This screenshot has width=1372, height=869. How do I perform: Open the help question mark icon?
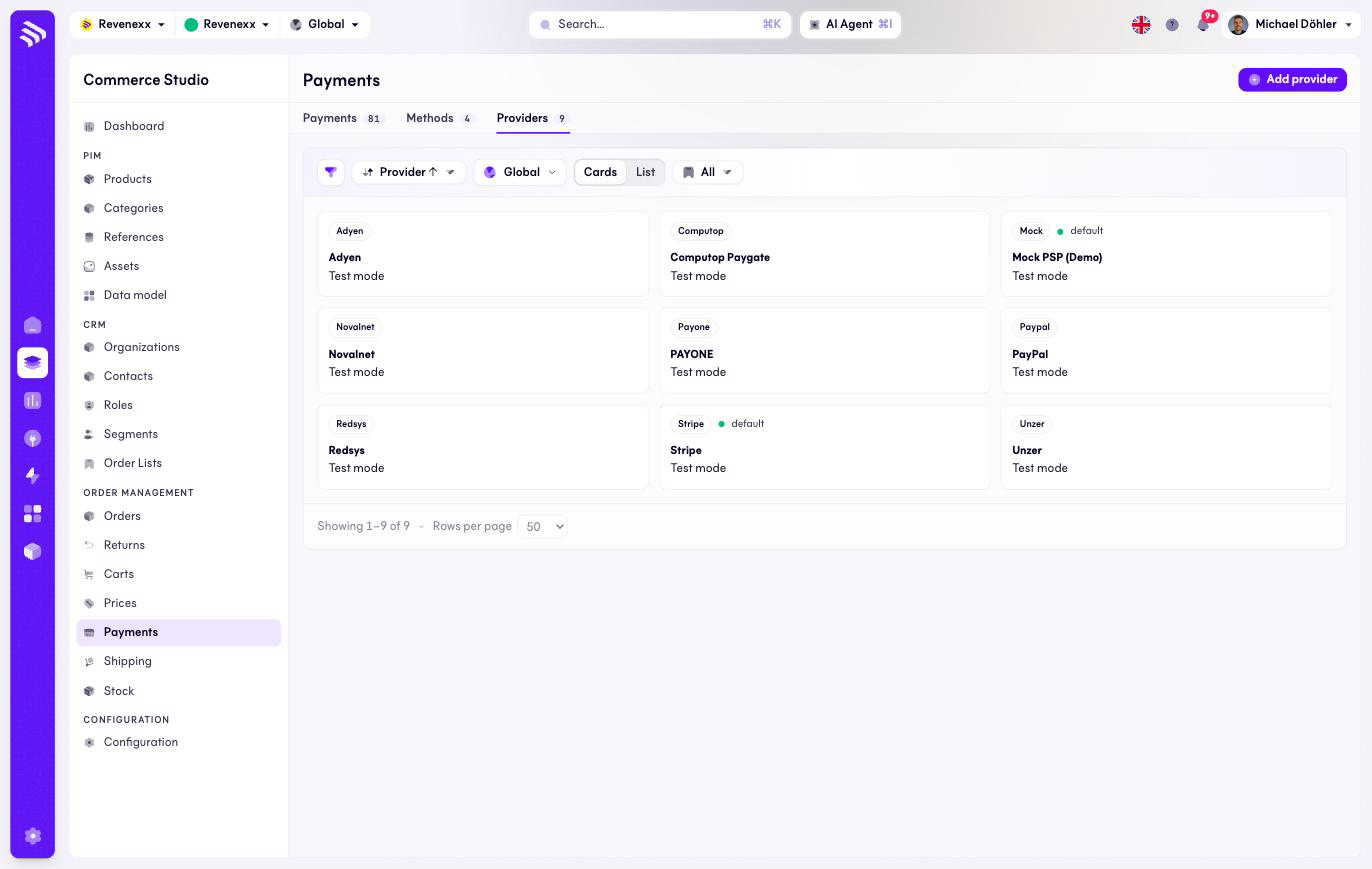coord(1172,25)
